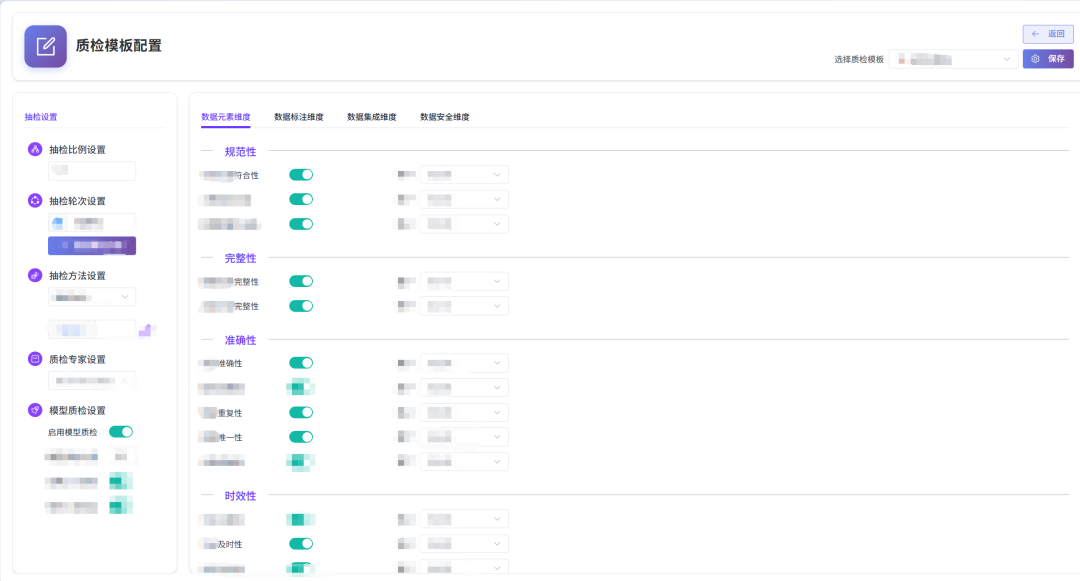Click the 抽检比例设置 input field
1080x581 pixels.
coord(92,171)
